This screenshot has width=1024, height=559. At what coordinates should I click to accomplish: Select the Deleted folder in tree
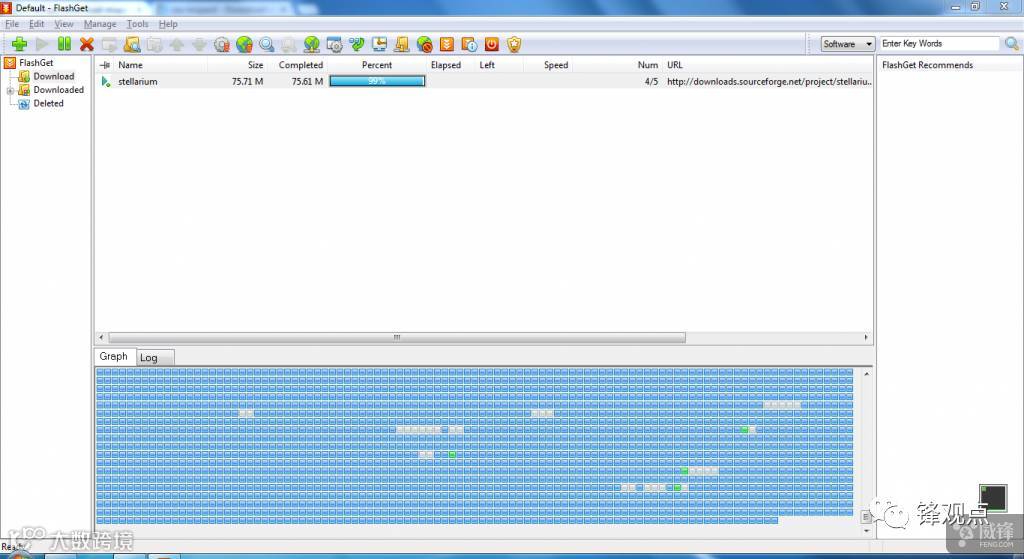pos(48,104)
